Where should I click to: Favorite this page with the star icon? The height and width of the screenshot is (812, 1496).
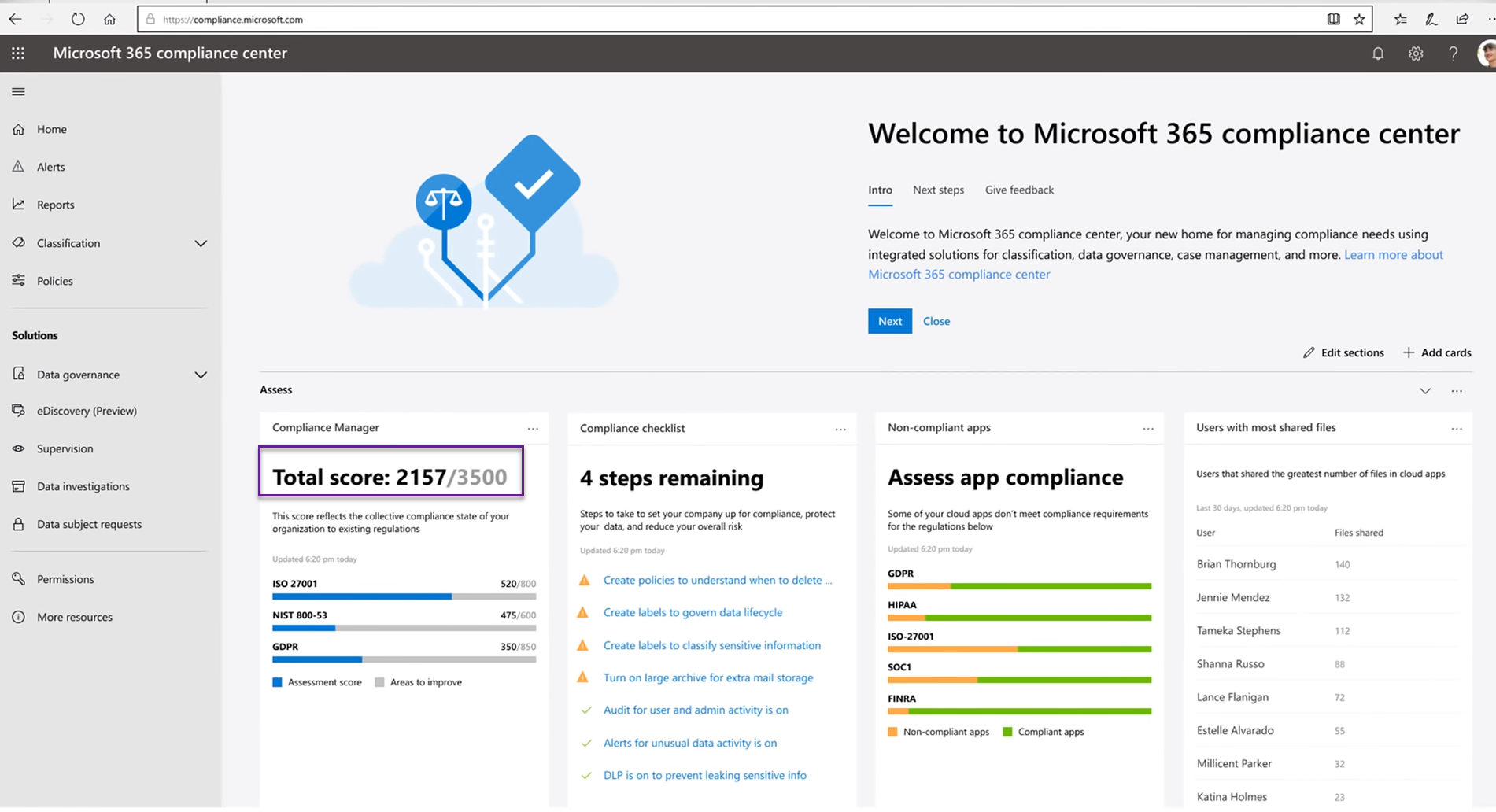click(1359, 19)
